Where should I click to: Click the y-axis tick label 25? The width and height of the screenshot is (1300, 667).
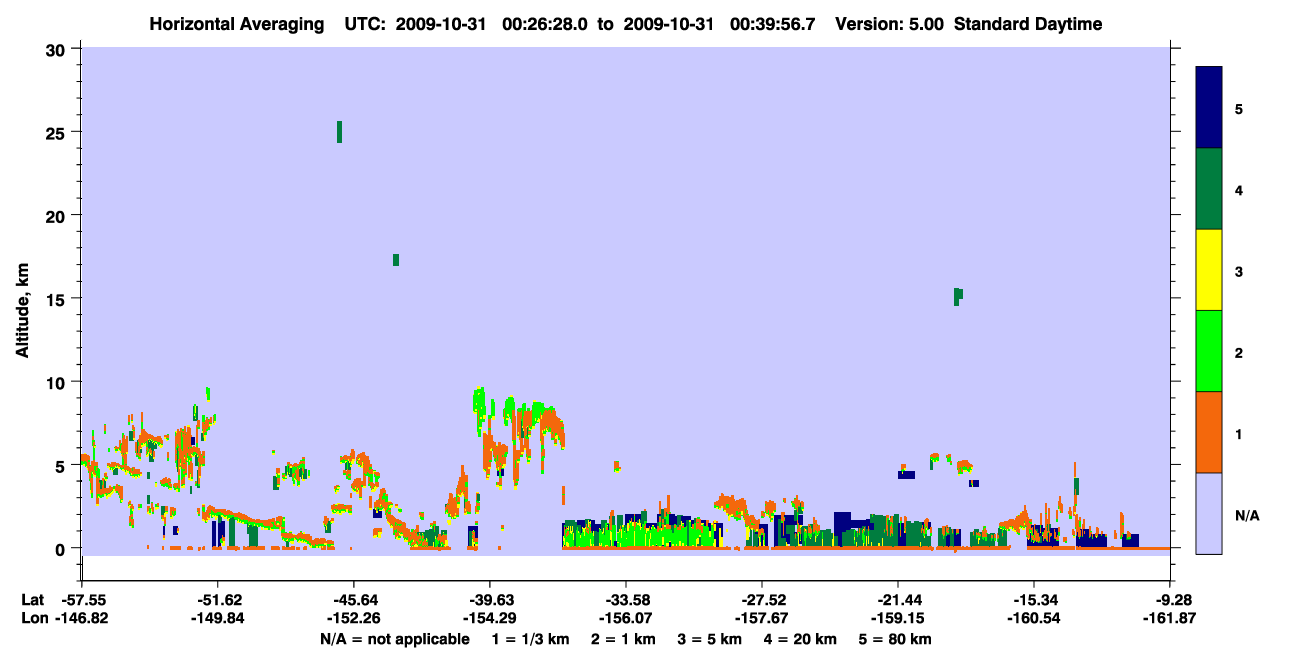(58, 132)
